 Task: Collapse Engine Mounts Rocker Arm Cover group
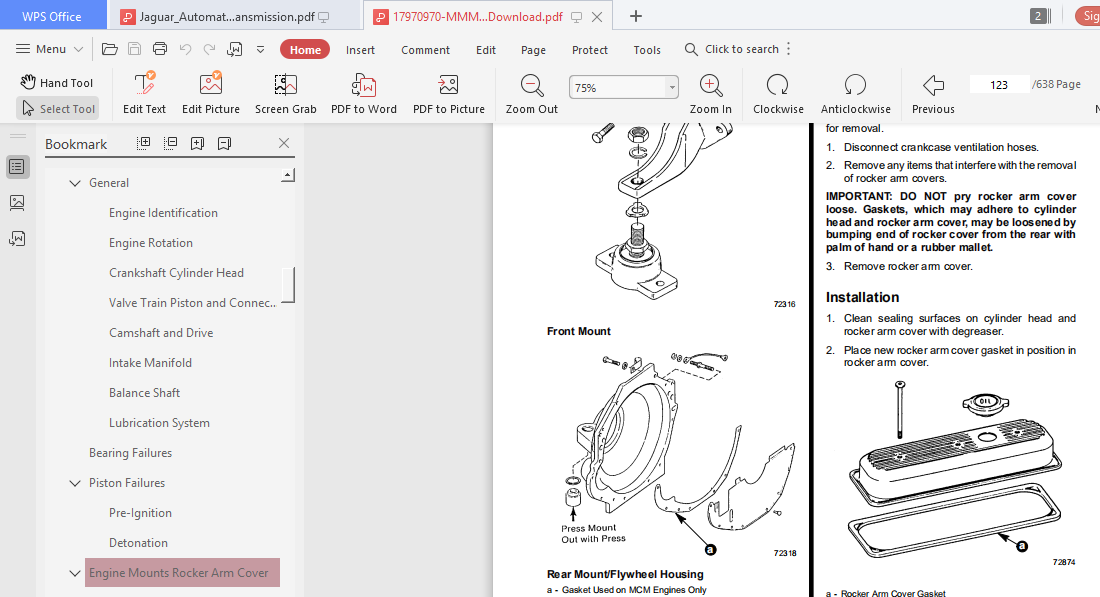coord(74,573)
